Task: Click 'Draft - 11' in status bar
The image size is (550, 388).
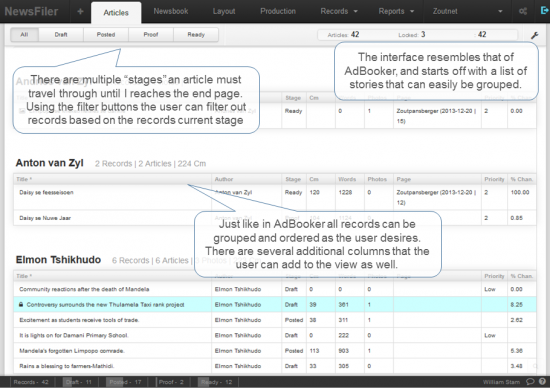Action: click(x=79, y=382)
